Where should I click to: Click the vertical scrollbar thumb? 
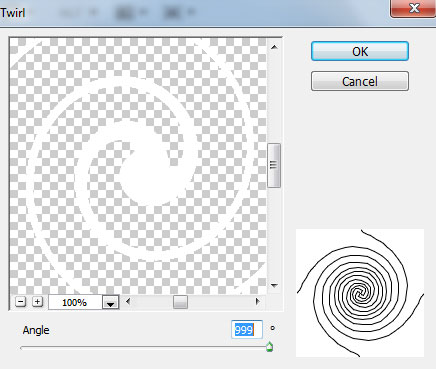click(274, 165)
